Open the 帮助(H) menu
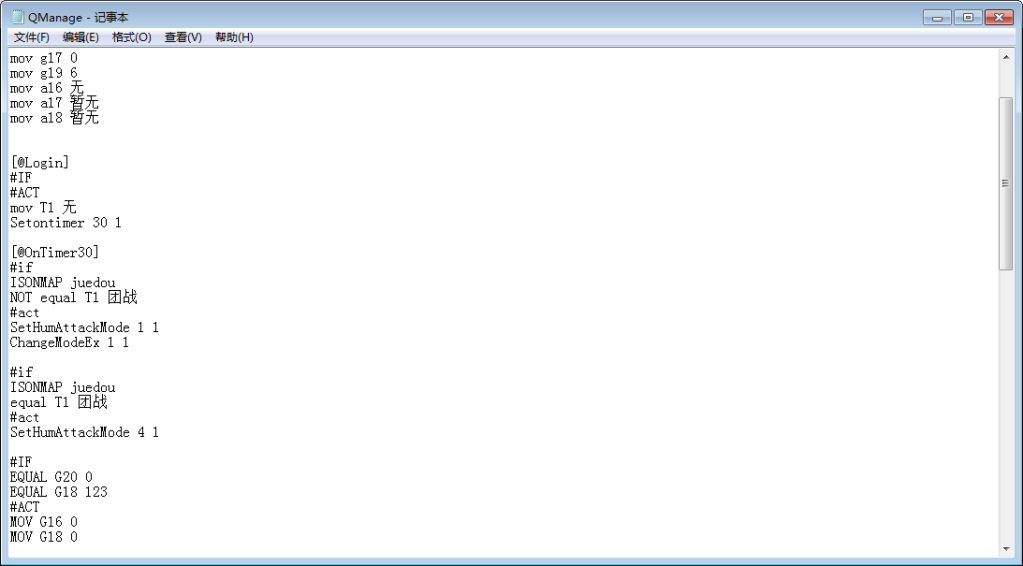Image resolution: width=1023 pixels, height=566 pixels. pos(234,37)
